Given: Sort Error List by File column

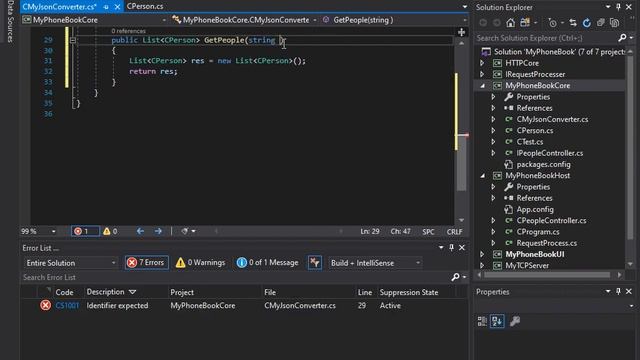Looking at the screenshot, I should click(270, 292).
